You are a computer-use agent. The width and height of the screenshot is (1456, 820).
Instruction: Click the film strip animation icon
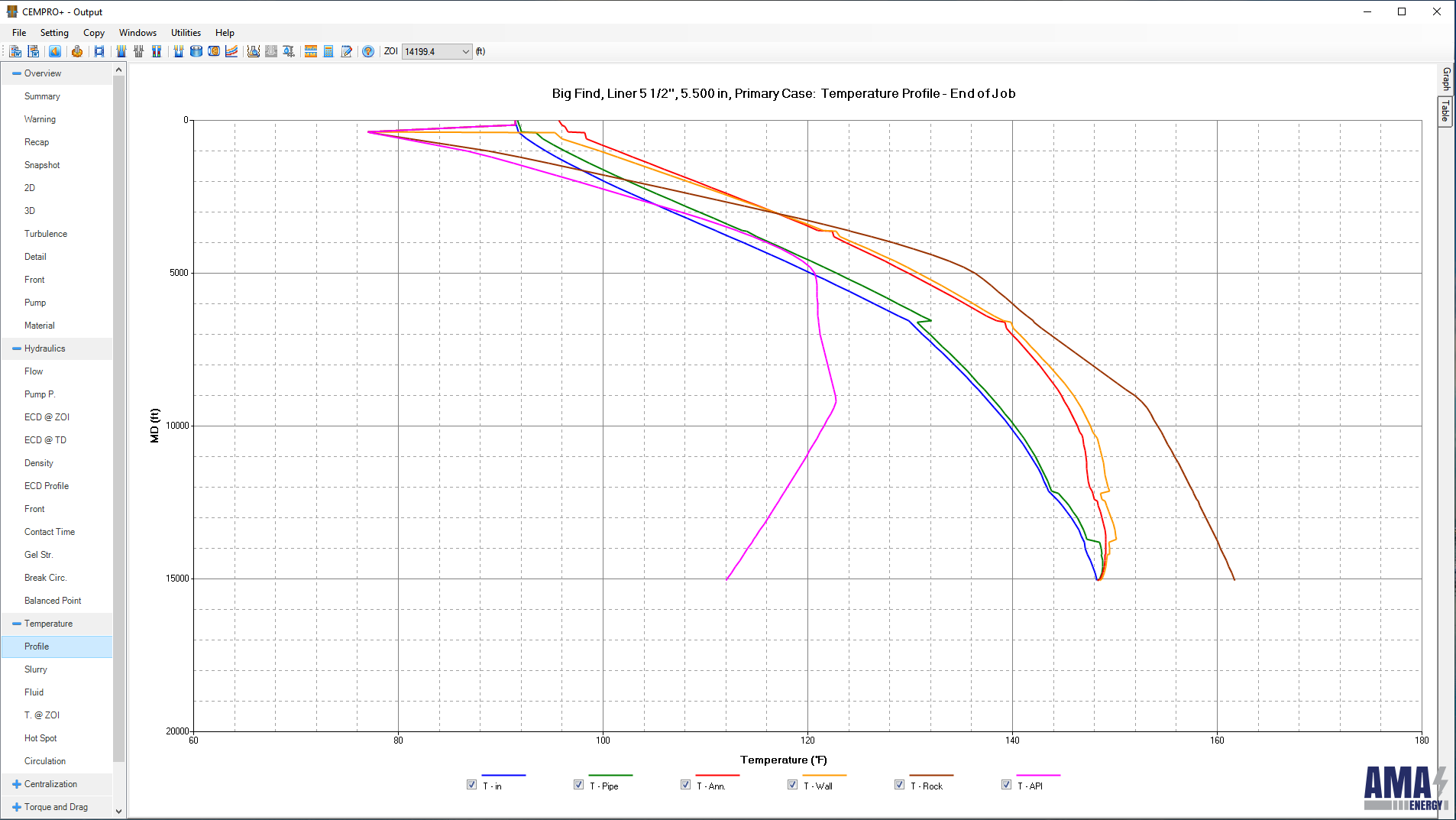click(99, 51)
